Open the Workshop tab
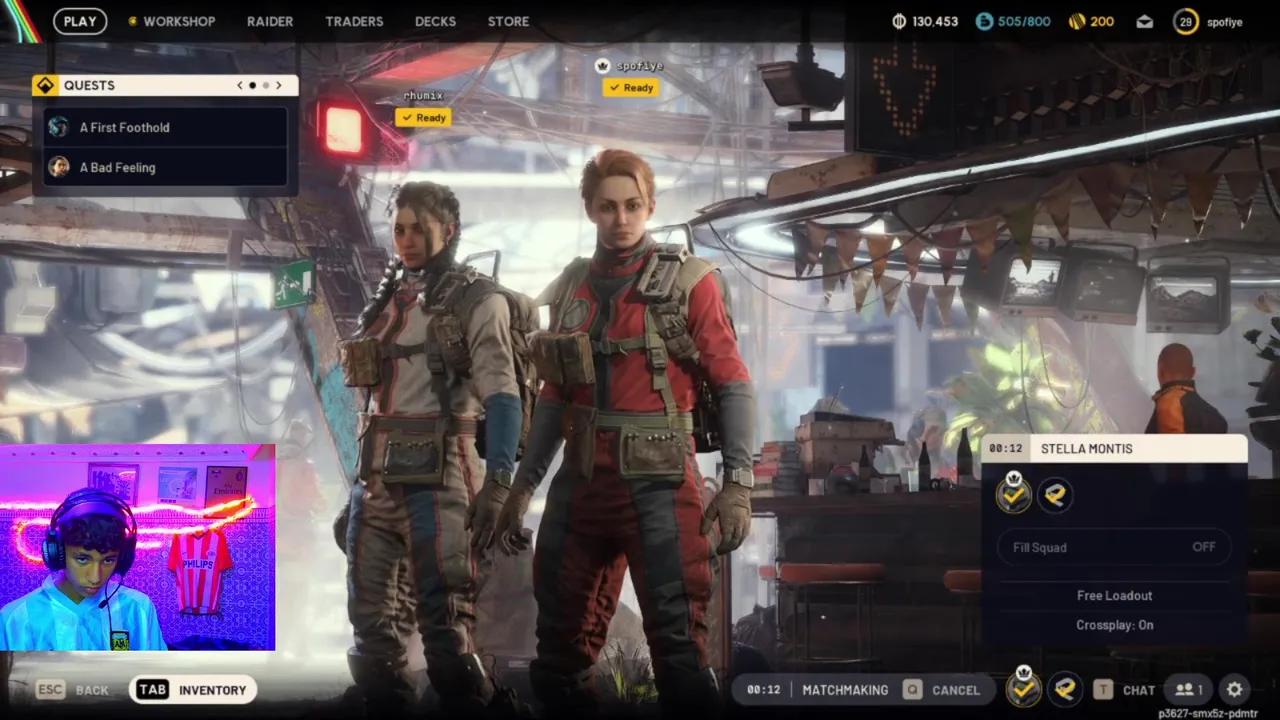Image resolution: width=1280 pixels, height=720 pixels. point(171,21)
